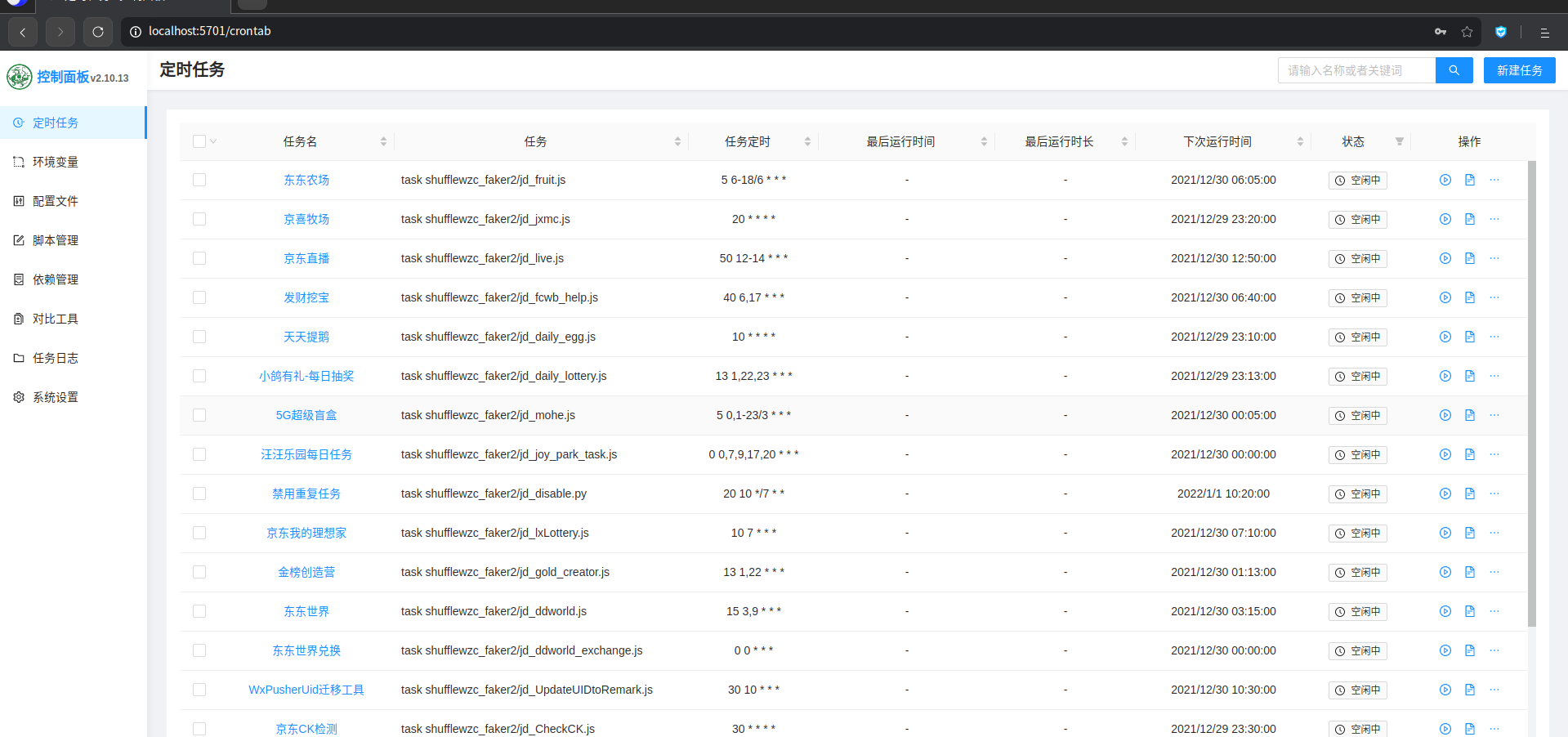
Task: Run the 东东农场 task with play icon
Action: coord(1445,180)
